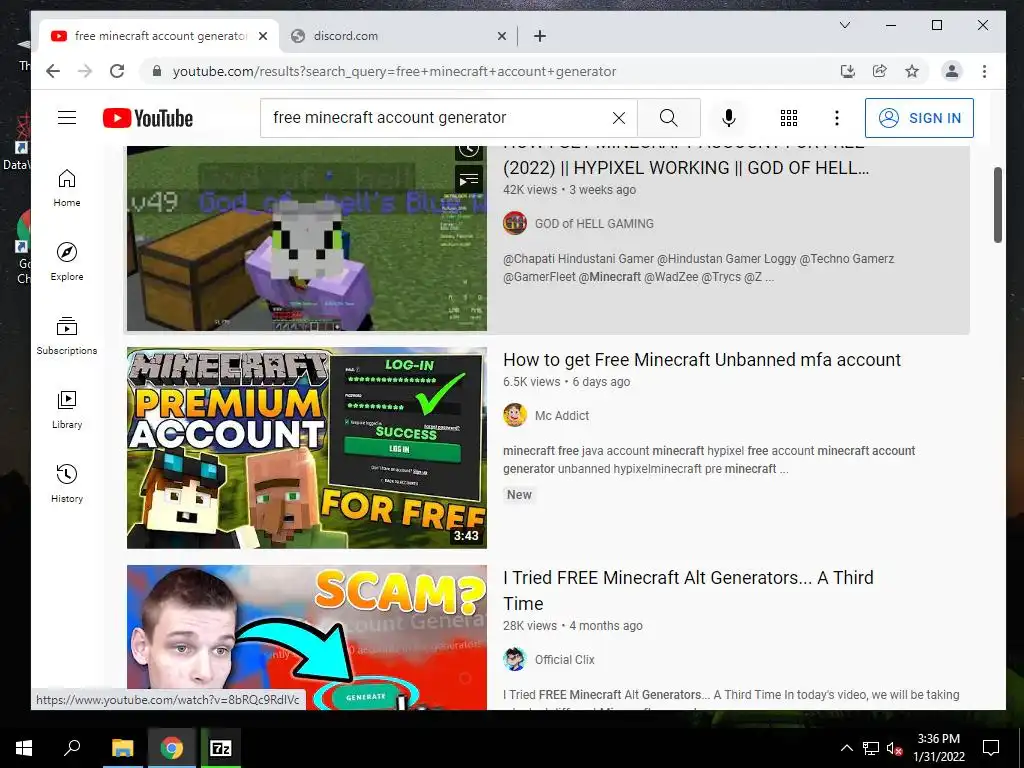Open Subscriptions in the sidebar
1024x768 pixels.
click(67, 336)
